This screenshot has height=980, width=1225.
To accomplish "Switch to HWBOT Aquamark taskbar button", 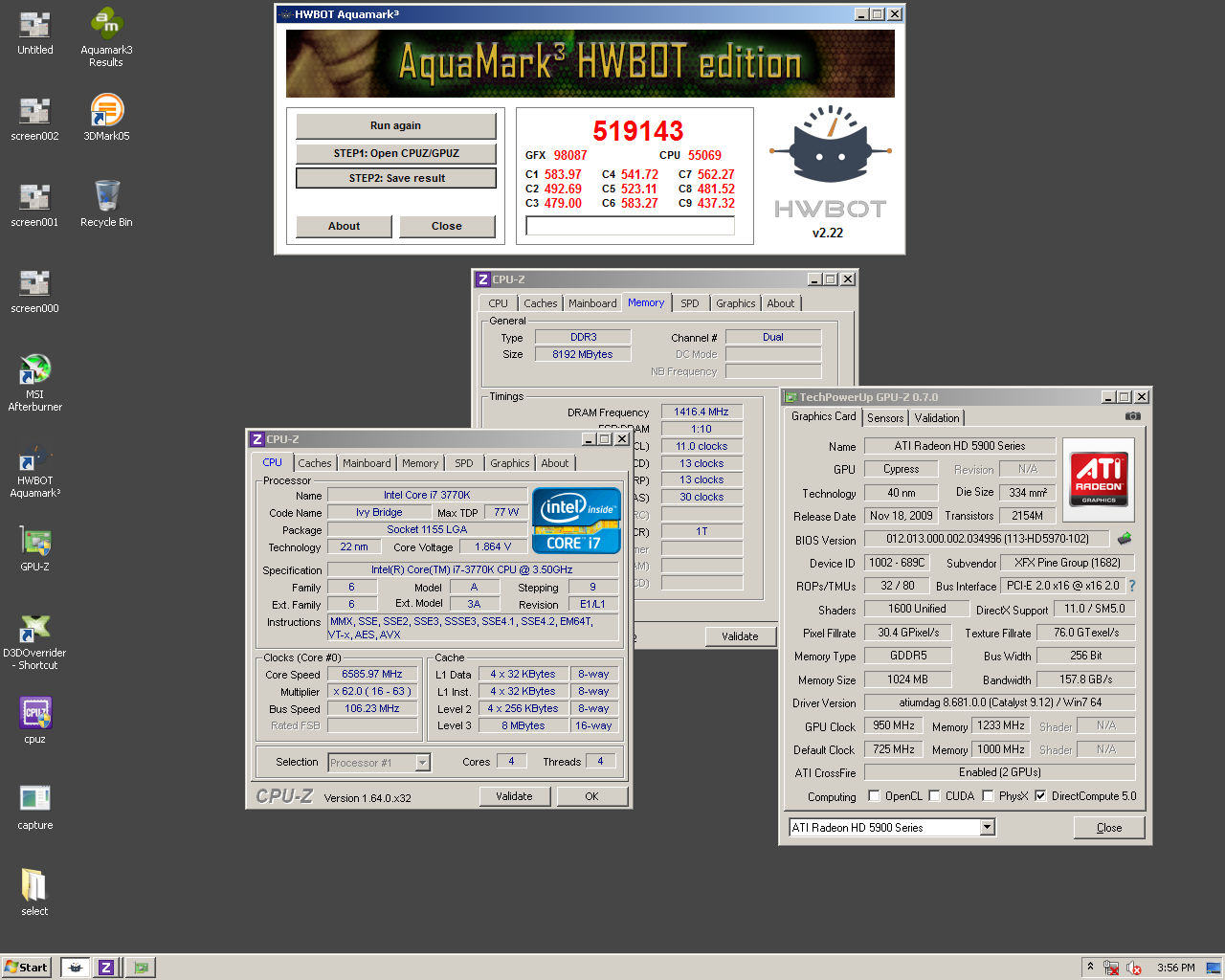I will [75, 968].
